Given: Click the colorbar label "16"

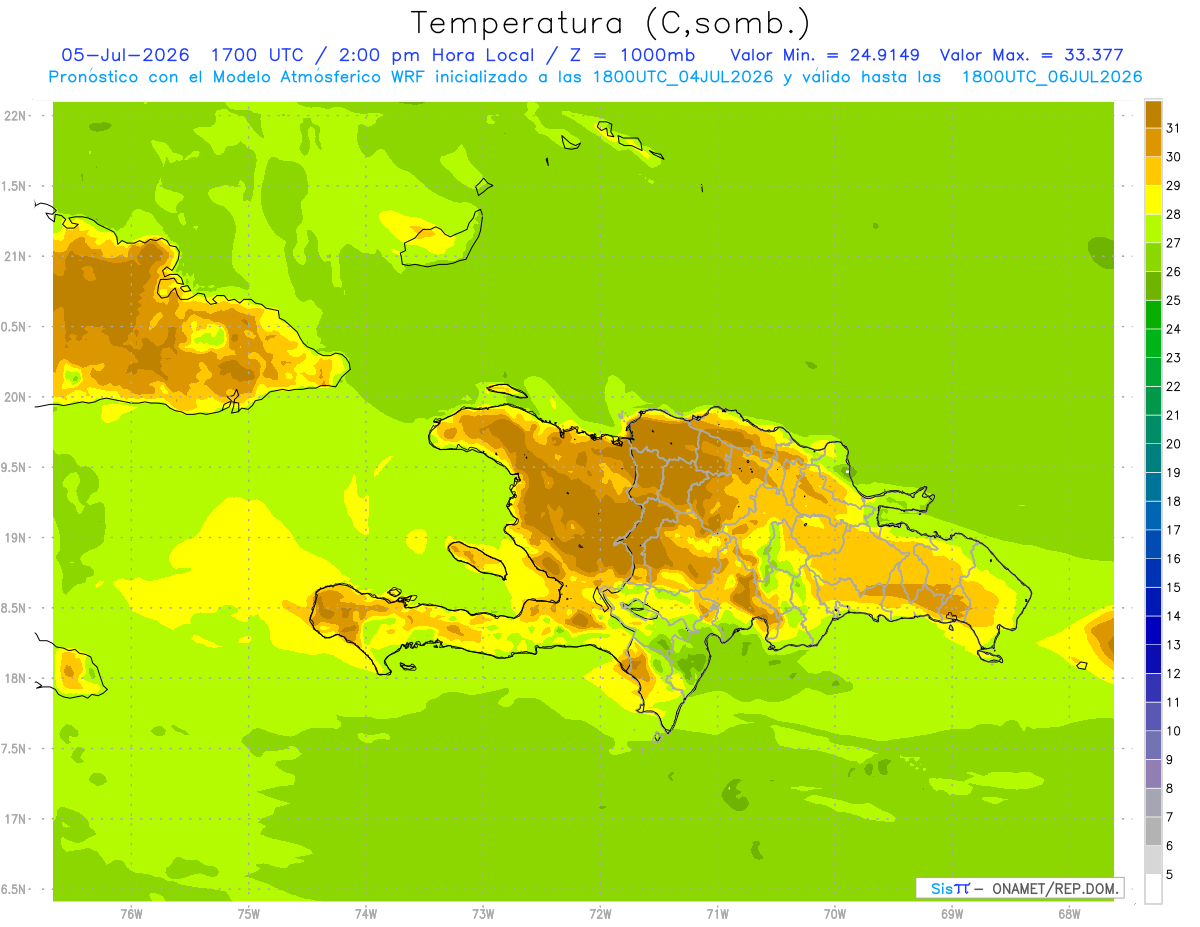Looking at the screenshot, I should pos(1173,559).
